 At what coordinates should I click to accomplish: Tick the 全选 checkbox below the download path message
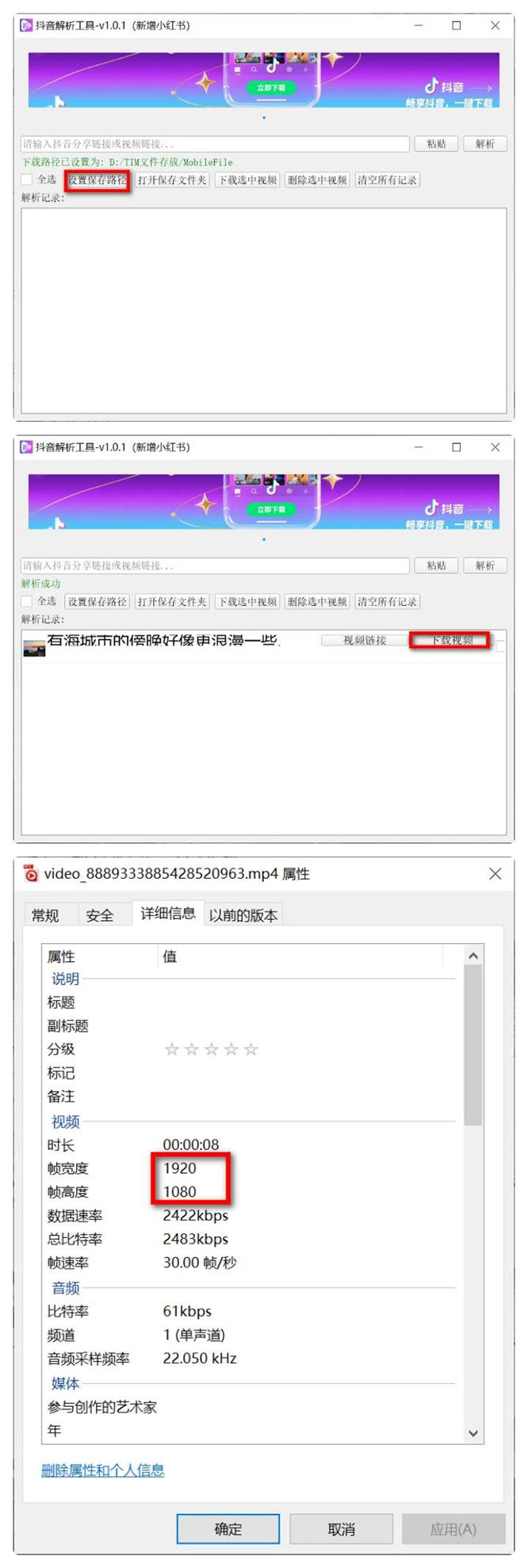(27, 180)
